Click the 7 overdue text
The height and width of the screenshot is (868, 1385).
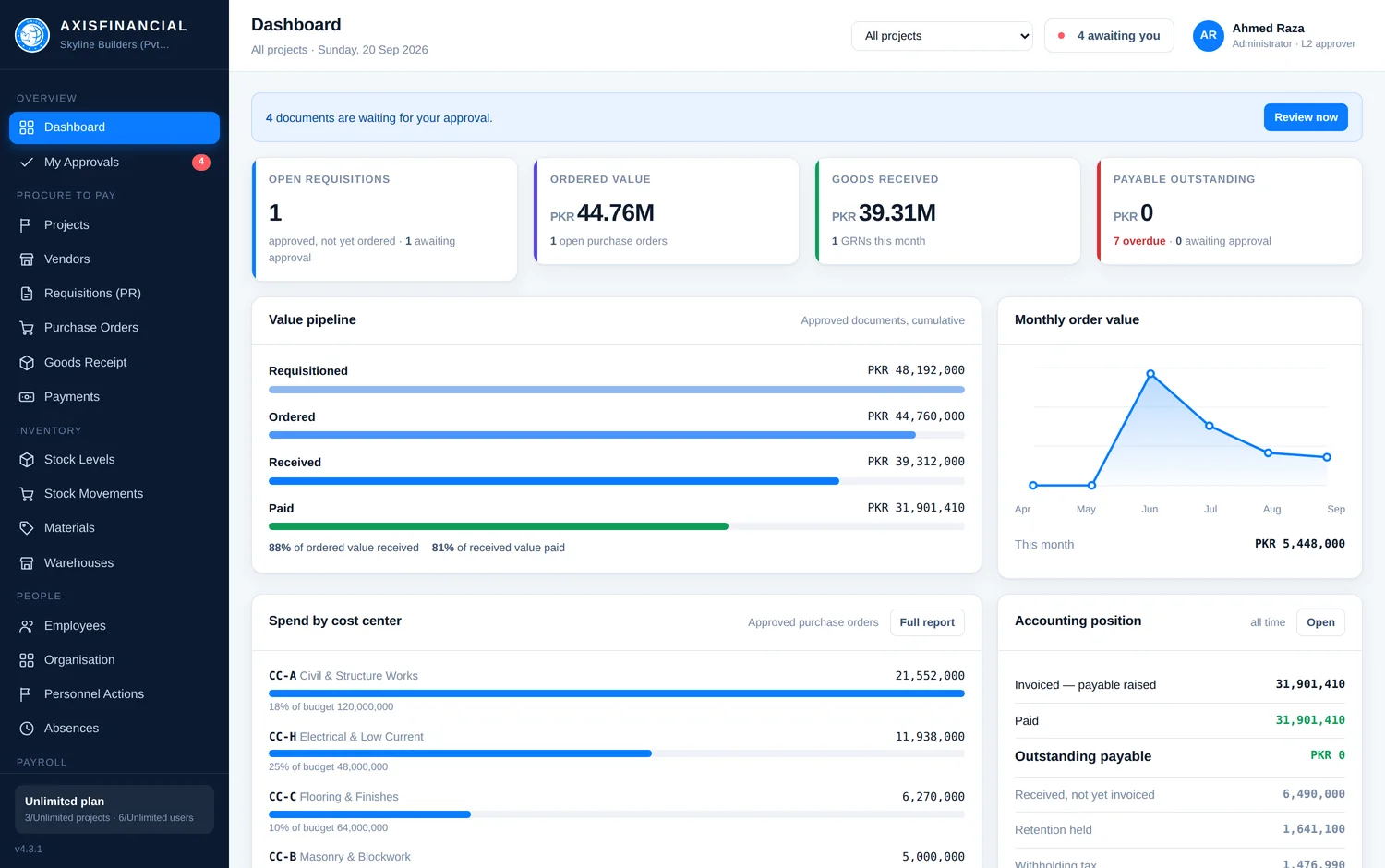pos(1139,241)
